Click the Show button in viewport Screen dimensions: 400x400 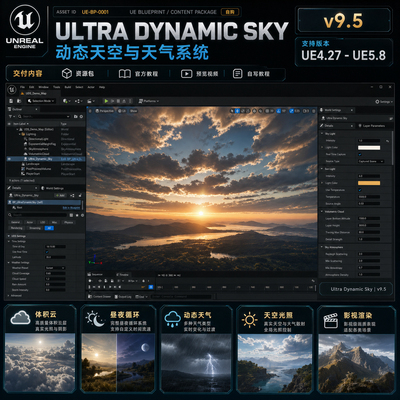[x=133, y=111]
